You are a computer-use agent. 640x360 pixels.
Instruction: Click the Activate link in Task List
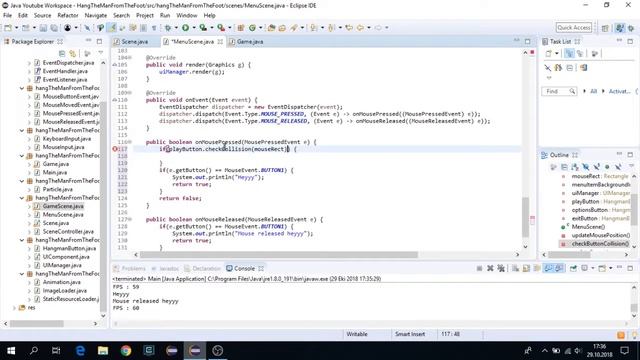[x=619, y=91]
